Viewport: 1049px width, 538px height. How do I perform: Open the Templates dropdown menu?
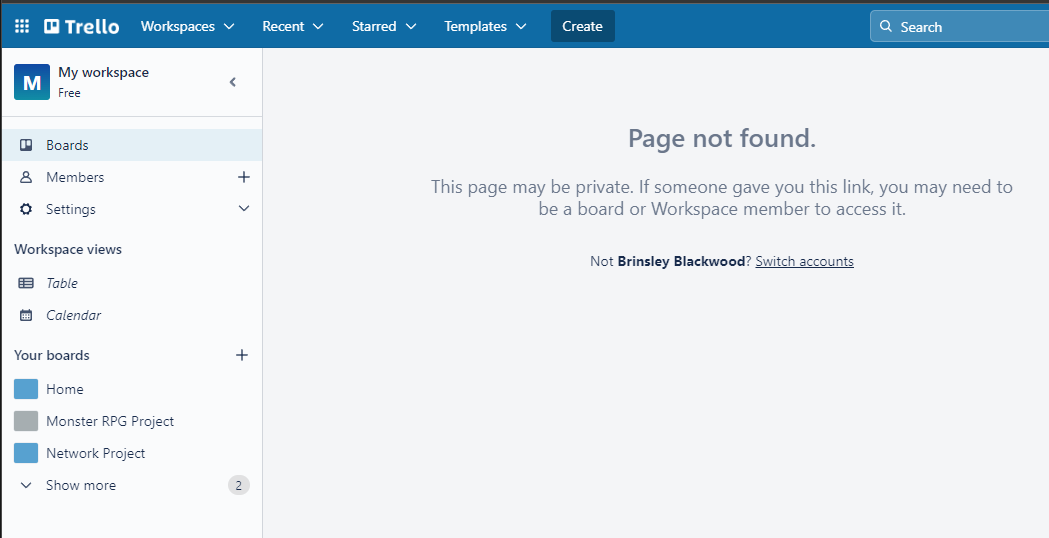[485, 26]
